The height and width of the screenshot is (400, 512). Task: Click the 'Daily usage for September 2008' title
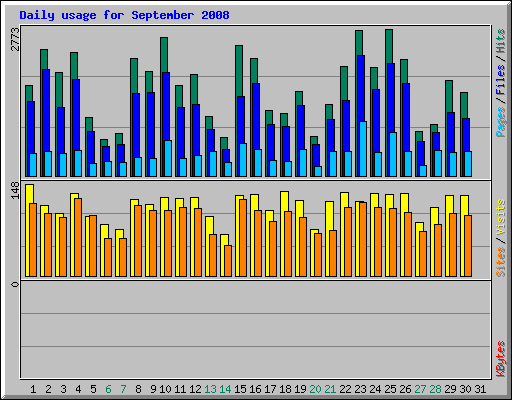124,15
